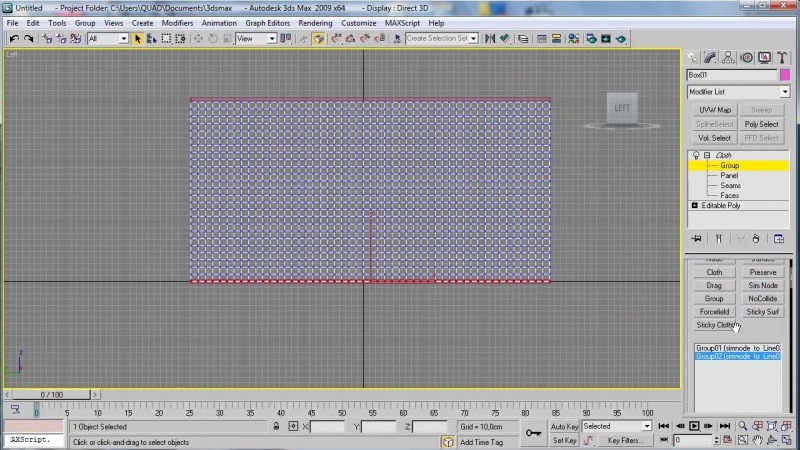Image resolution: width=800 pixels, height=450 pixels.
Task: Redo the last action
Action: tap(29, 39)
